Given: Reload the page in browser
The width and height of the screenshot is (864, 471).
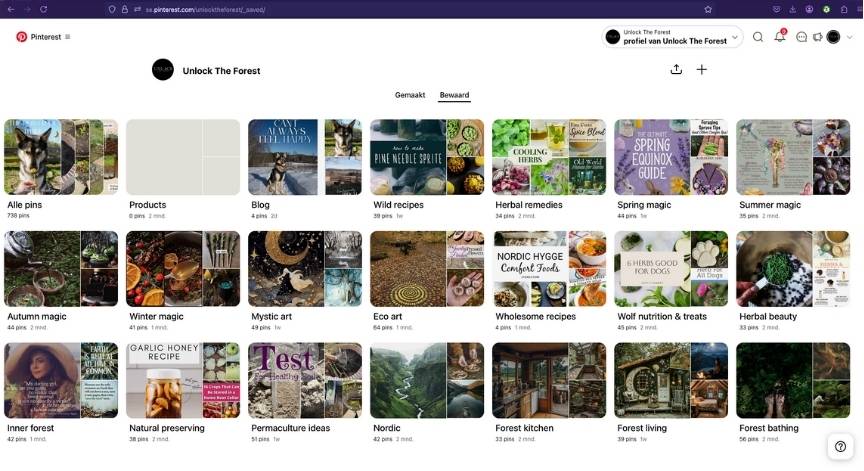Looking at the screenshot, I should [44, 9].
